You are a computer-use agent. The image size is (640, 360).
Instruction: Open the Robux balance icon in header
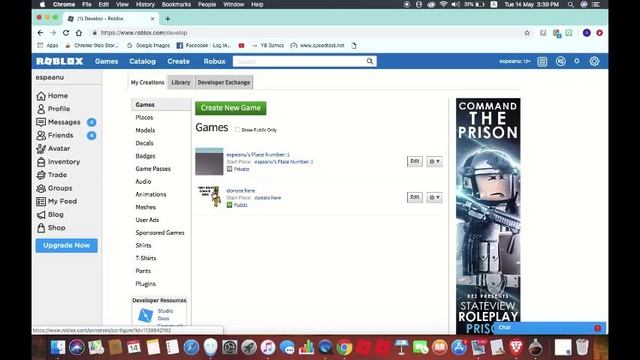coord(560,61)
